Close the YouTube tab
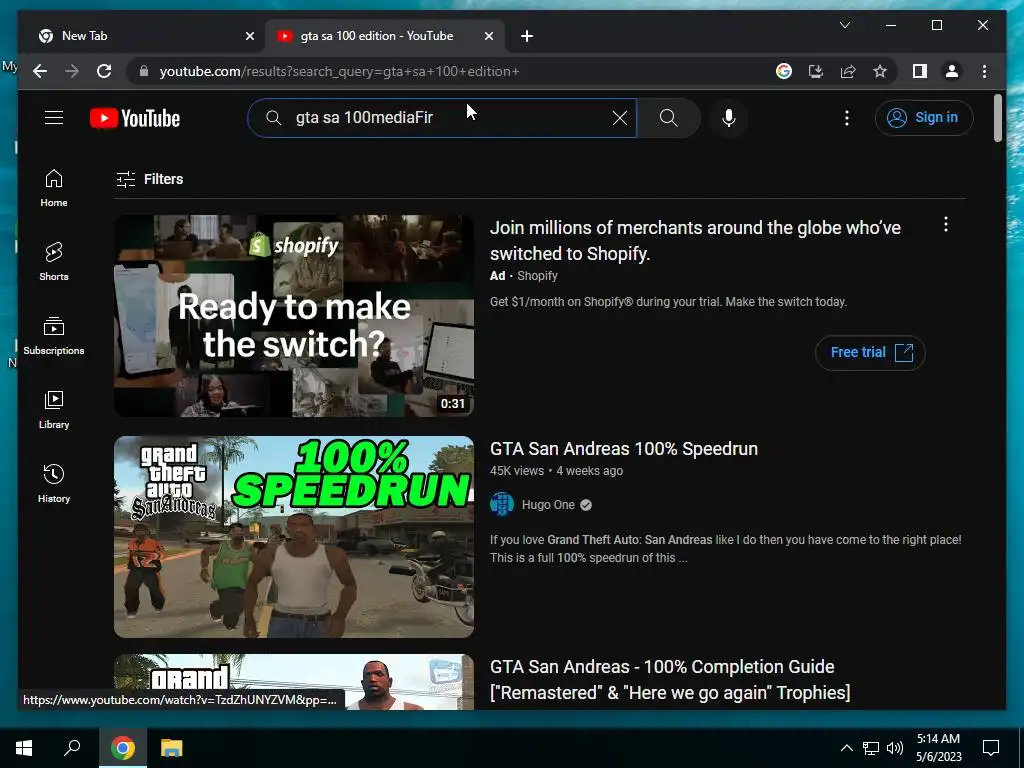 pyautogui.click(x=488, y=36)
